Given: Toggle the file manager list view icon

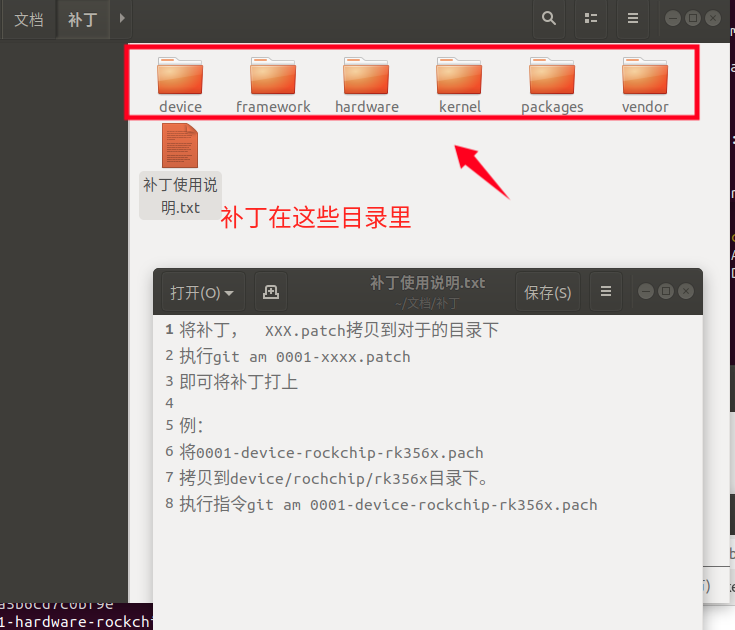Looking at the screenshot, I should 591,19.
